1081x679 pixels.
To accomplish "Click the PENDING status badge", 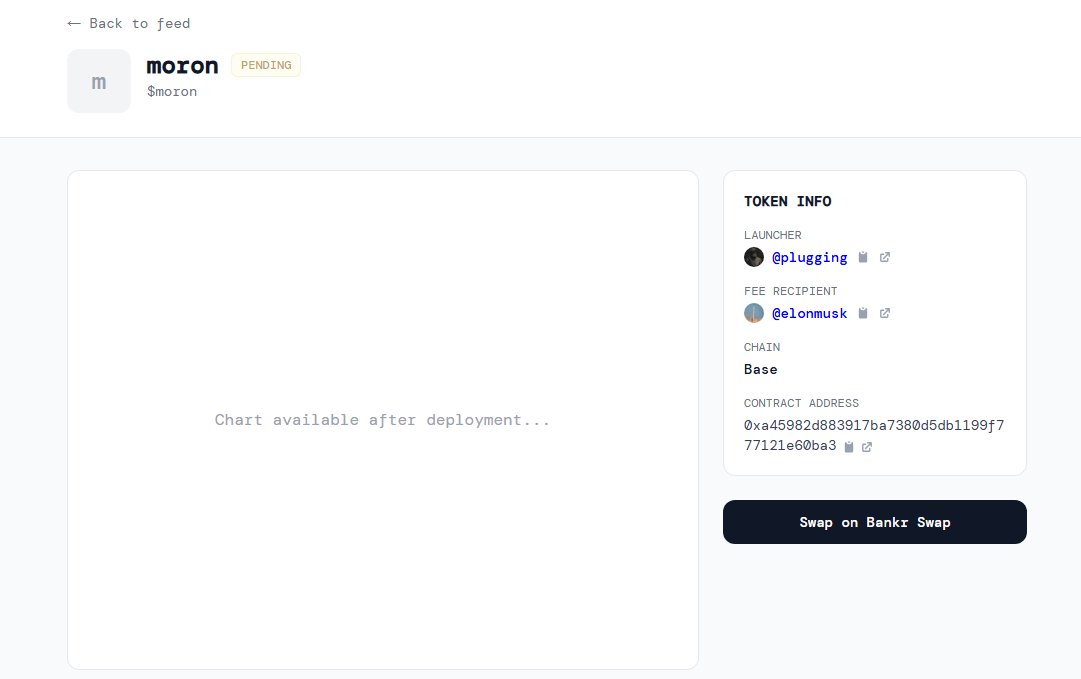I will [x=266, y=65].
